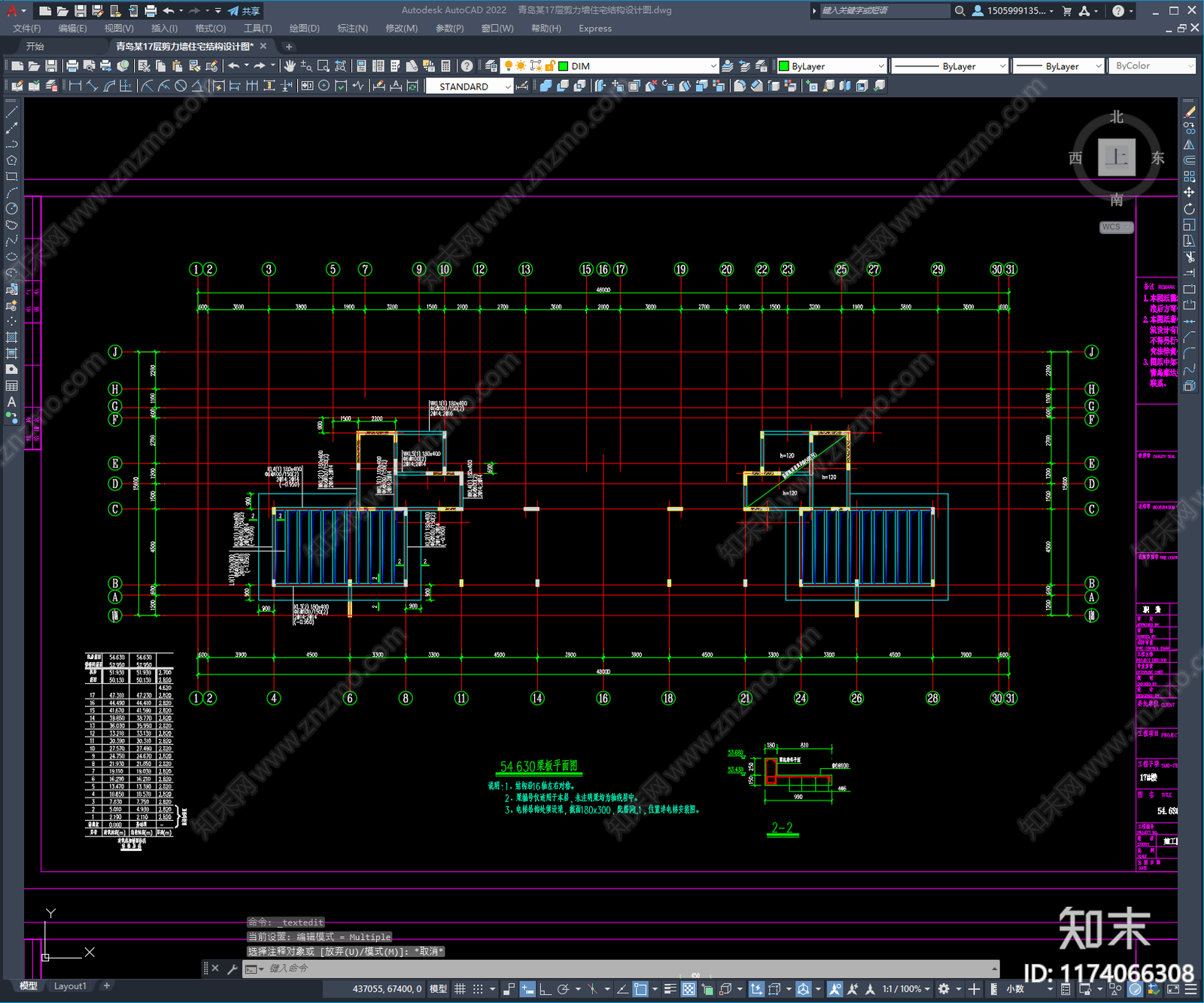Viewport: 1204px width, 1003px height.
Task: Select the Multiline Text 'A' tool
Action: [x=11, y=402]
